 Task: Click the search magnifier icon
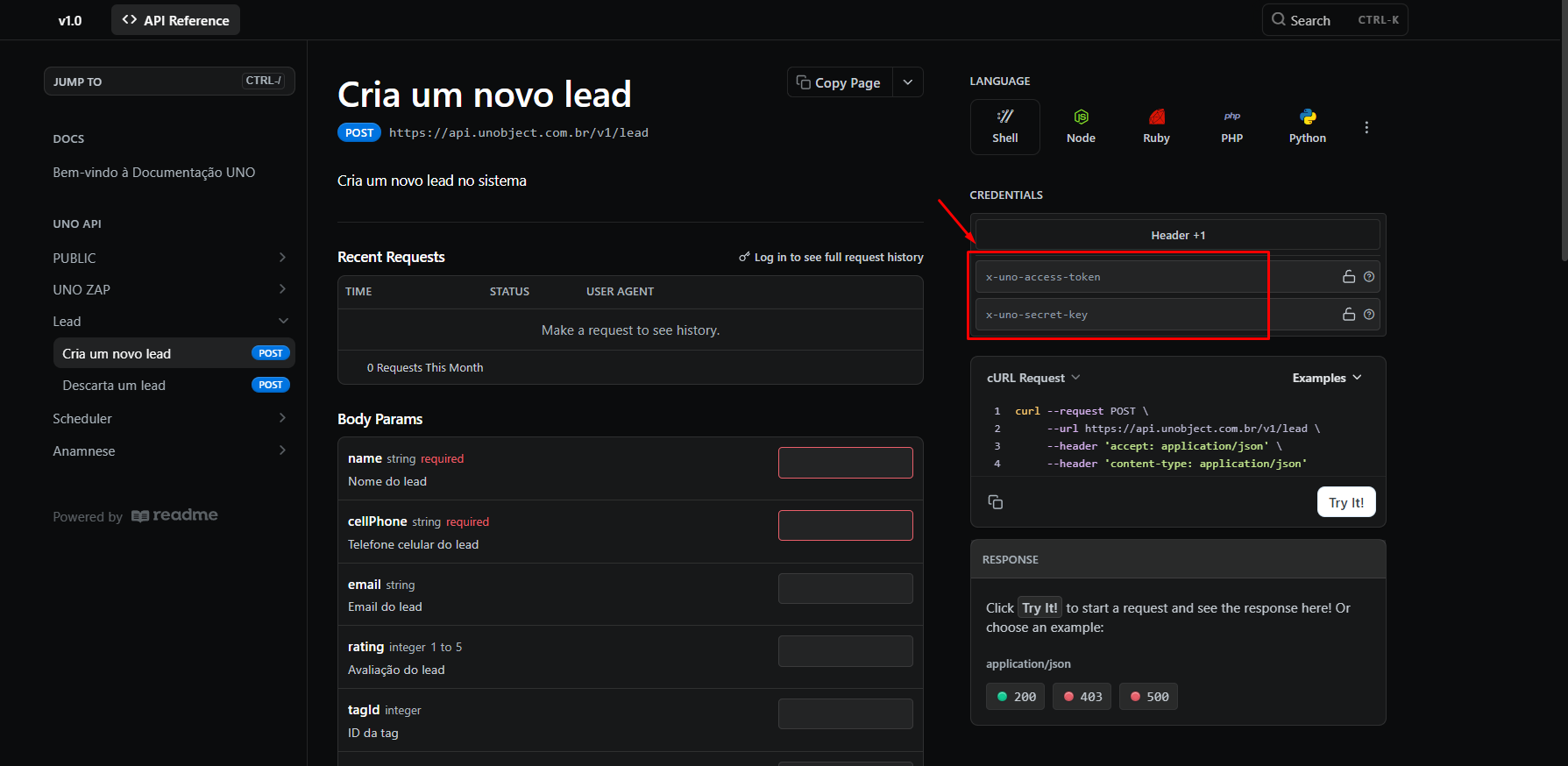[1279, 19]
